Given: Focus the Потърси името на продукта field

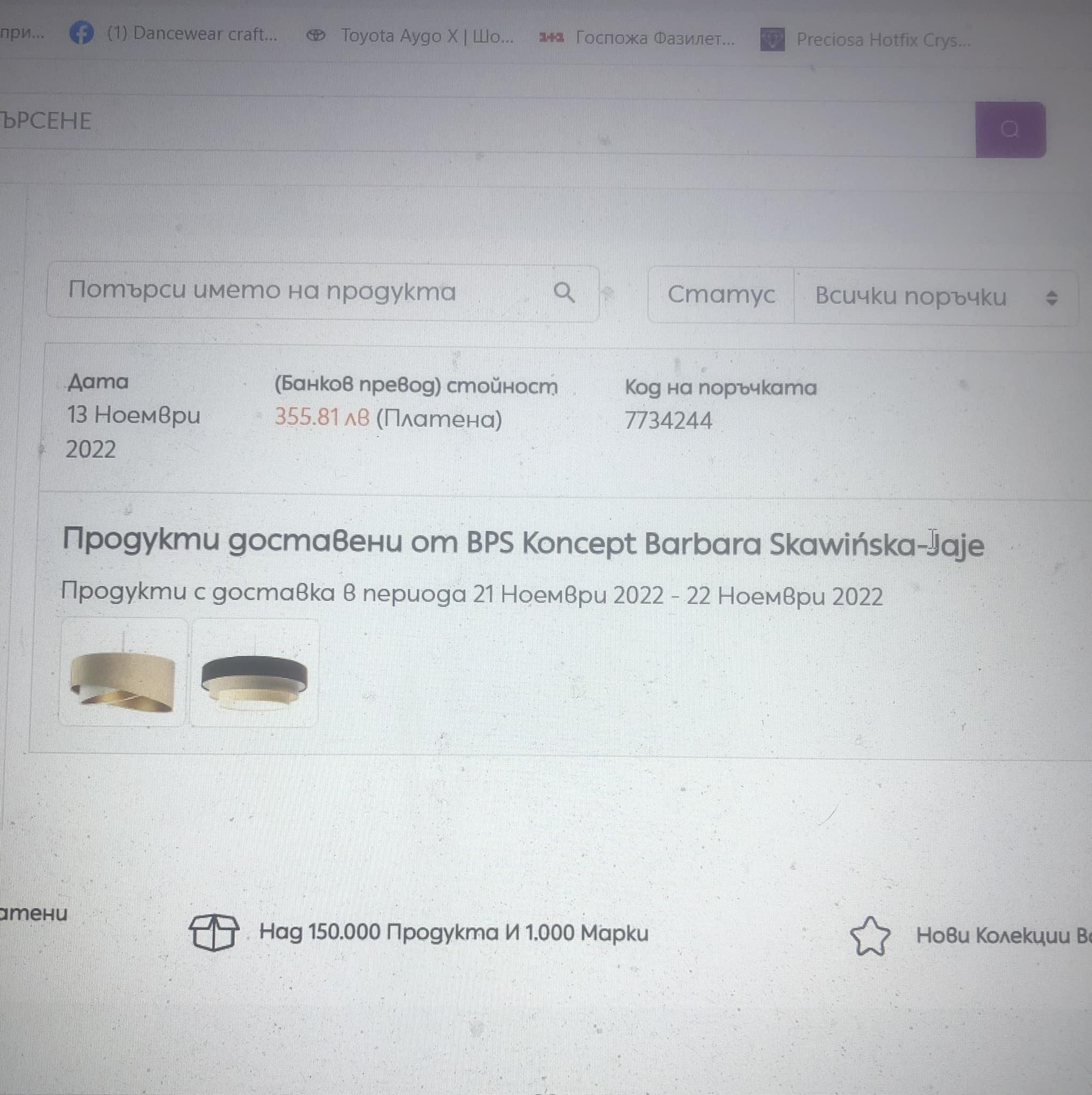Looking at the screenshot, I should 322,292.
